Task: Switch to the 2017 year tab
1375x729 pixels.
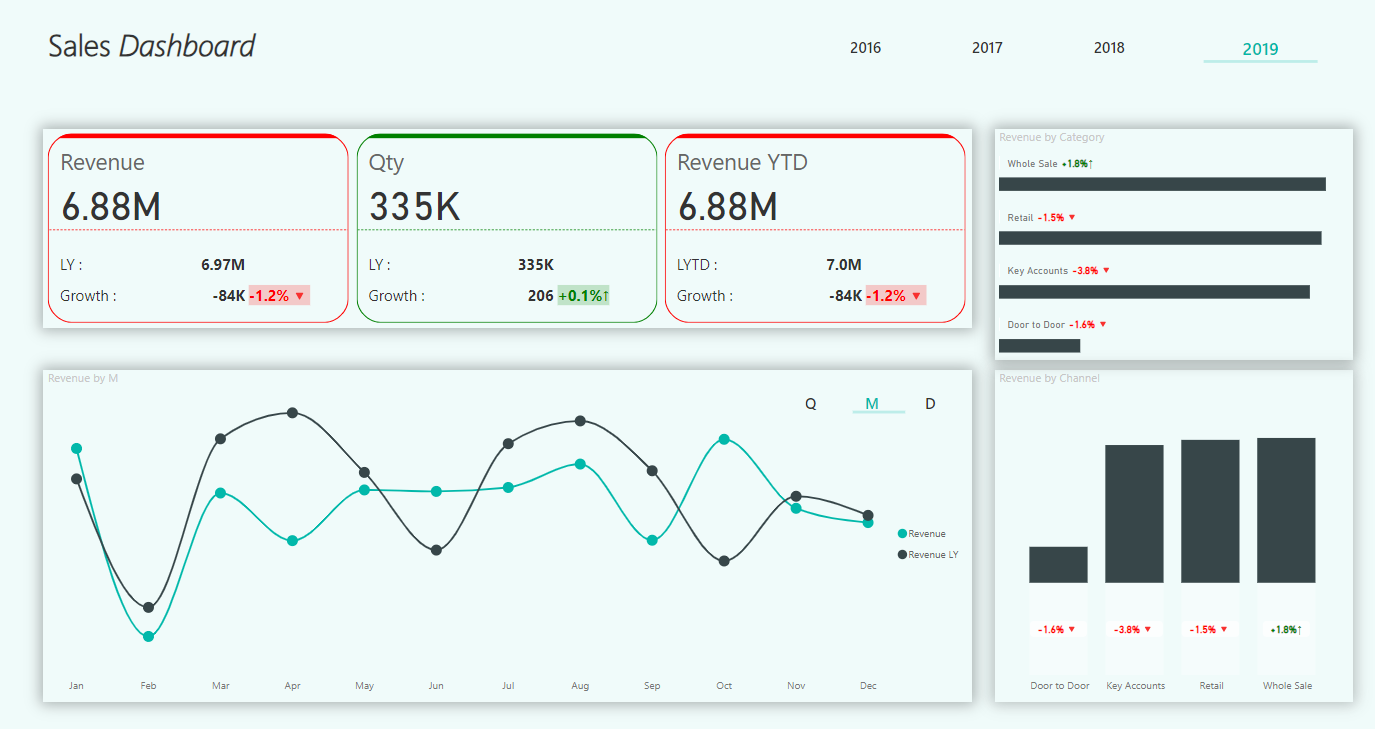Action: pyautogui.click(x=987, y=48)
